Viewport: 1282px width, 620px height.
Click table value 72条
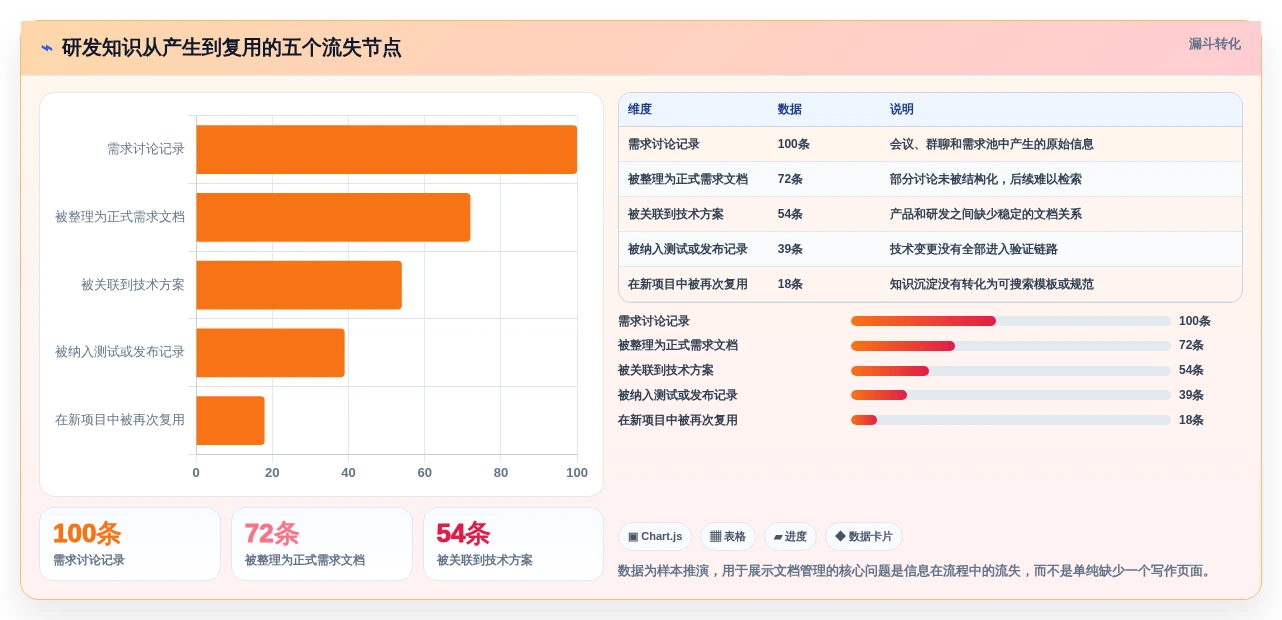[x=790, y=179]
